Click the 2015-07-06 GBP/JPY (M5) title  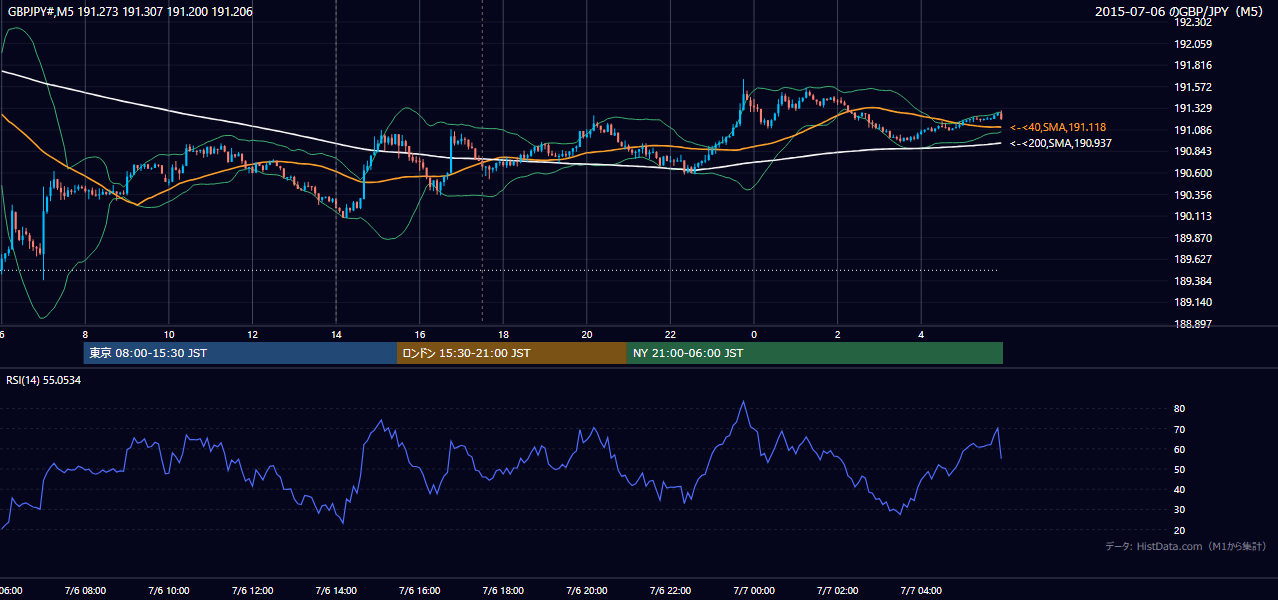point(1181,12)
